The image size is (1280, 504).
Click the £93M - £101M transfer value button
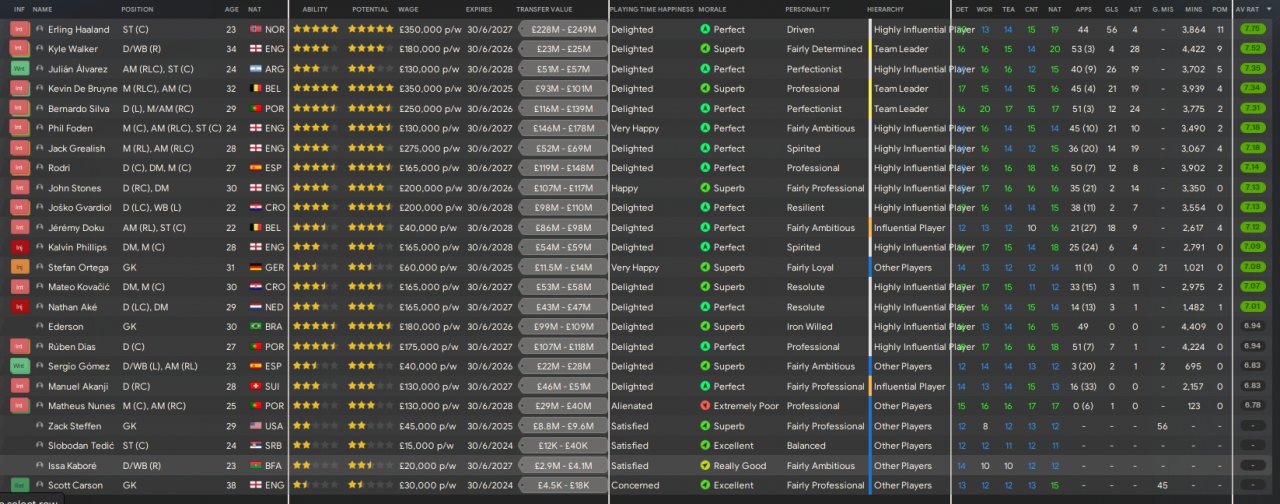coord(563,89)
